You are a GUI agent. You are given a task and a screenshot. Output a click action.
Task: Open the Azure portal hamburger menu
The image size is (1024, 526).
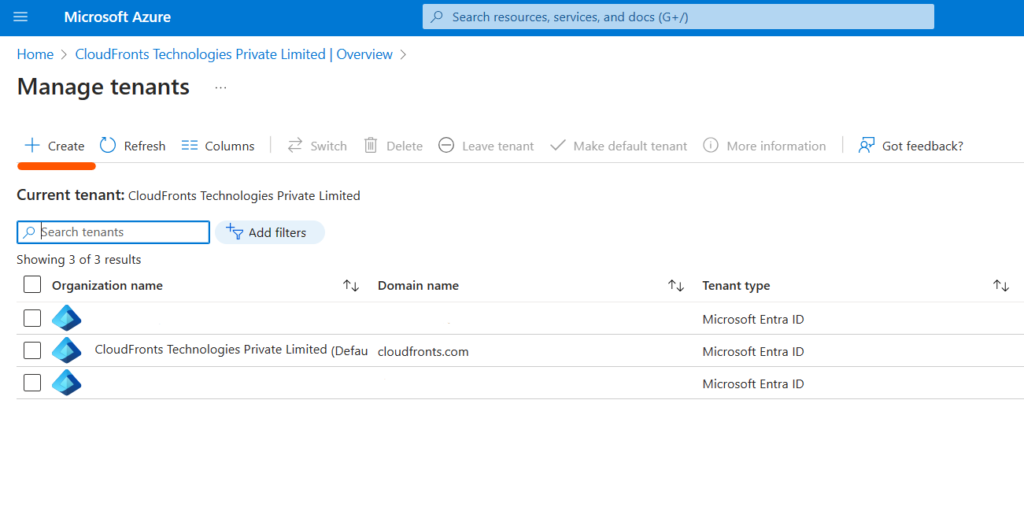20,16
